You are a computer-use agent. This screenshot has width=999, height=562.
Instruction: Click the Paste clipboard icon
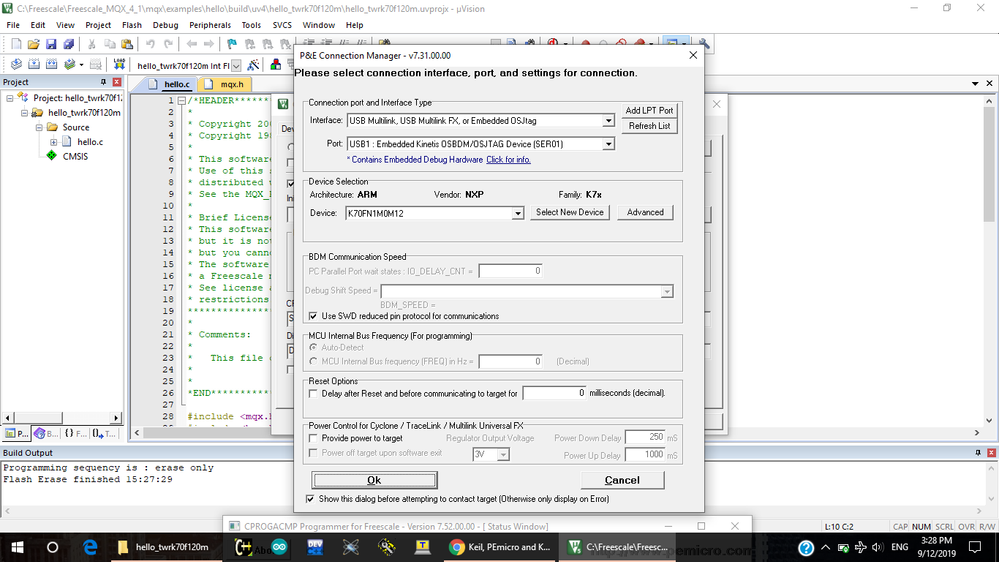(127, 44)
